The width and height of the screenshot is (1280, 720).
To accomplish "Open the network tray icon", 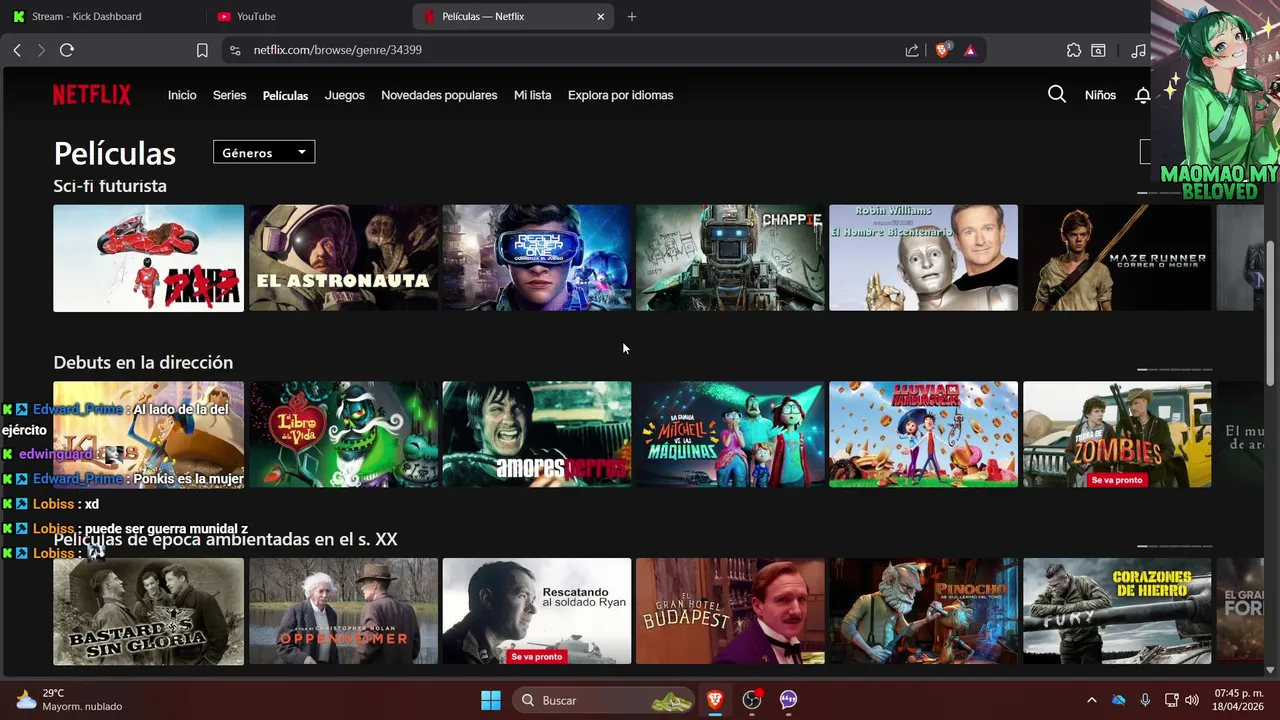I will (x=1169, y=700).
